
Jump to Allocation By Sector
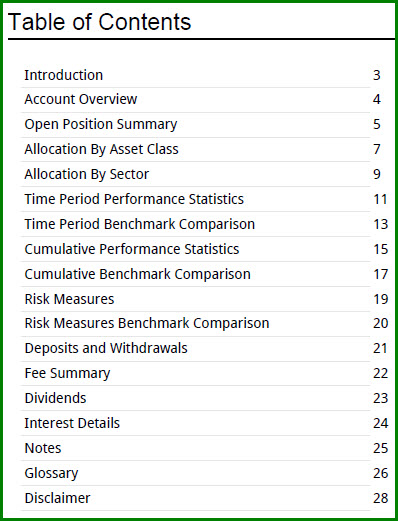pyautogui.click(x=87, y=174)
